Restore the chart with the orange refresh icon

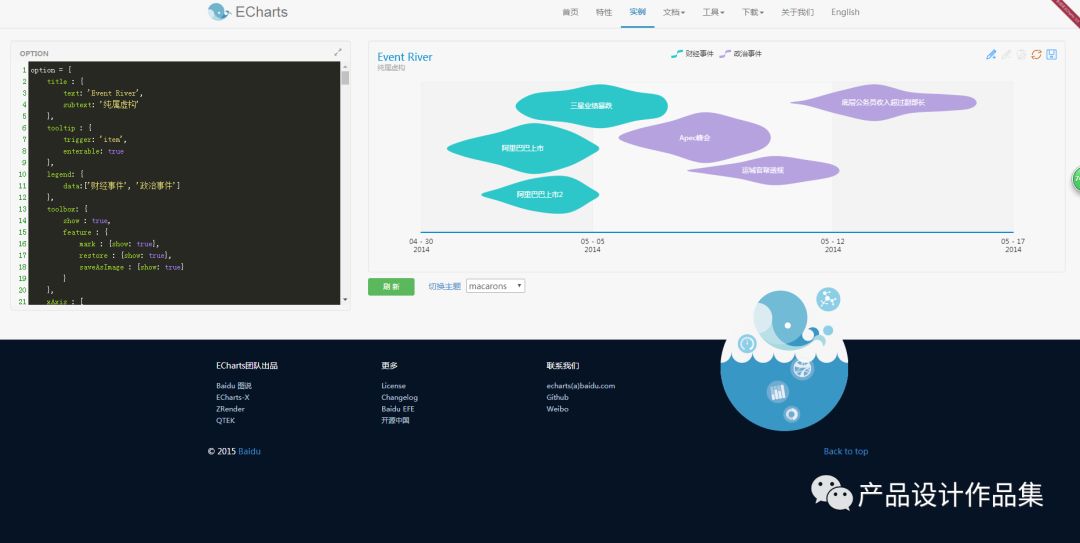coord(1036,54)
